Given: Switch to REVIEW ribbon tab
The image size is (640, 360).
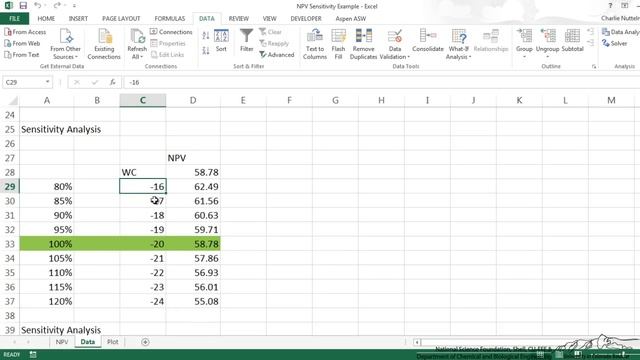Looking at the screenshot, I should [x=239, y=18].
